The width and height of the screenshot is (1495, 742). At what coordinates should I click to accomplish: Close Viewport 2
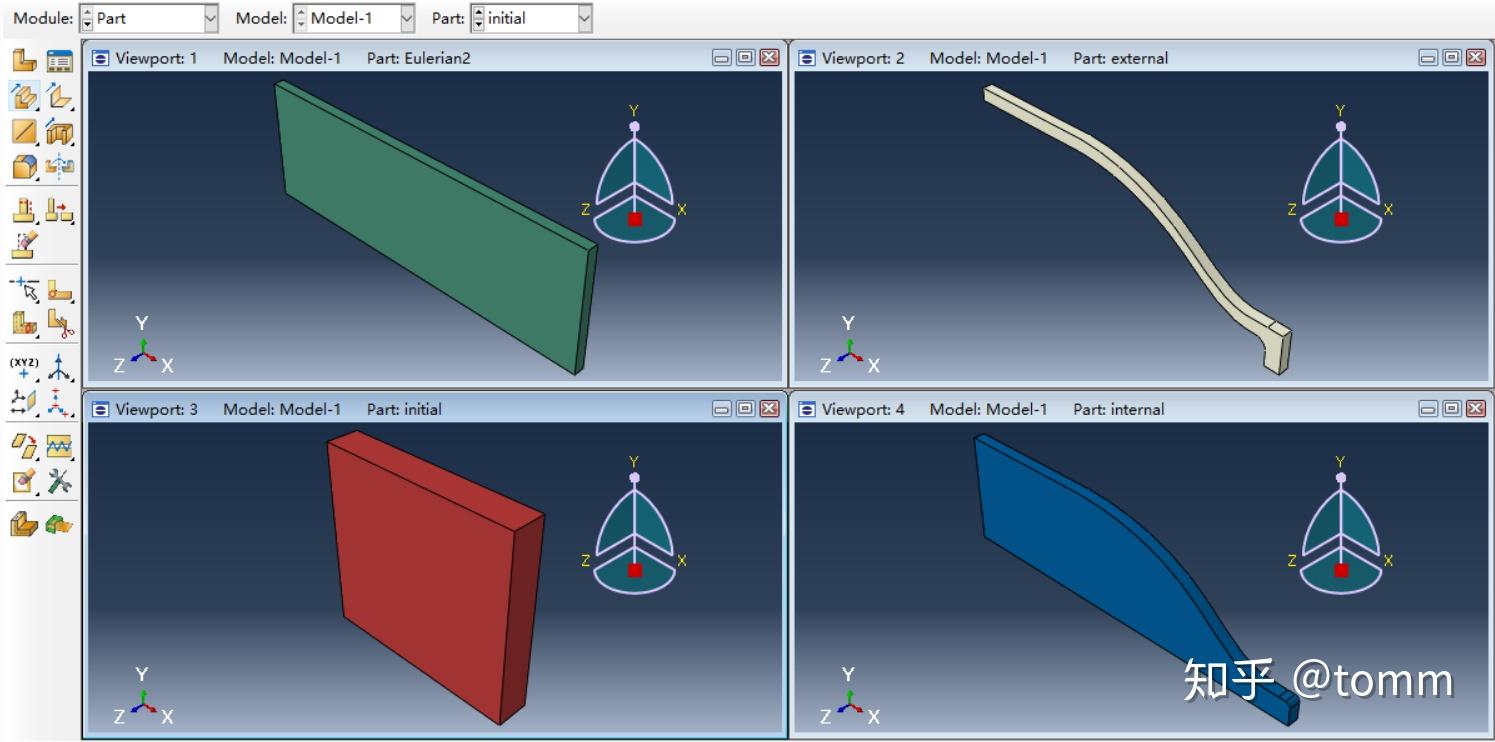[1476, 58]
